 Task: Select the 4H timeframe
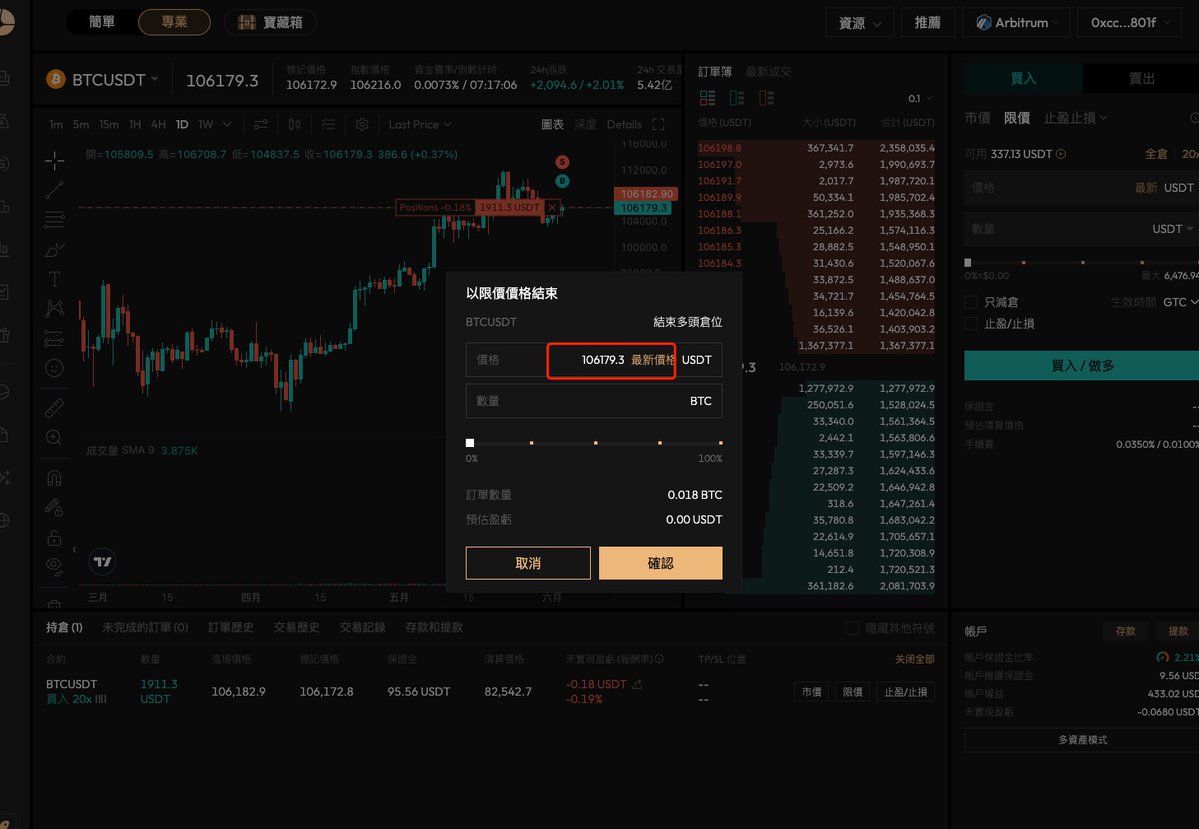point(158,124)
